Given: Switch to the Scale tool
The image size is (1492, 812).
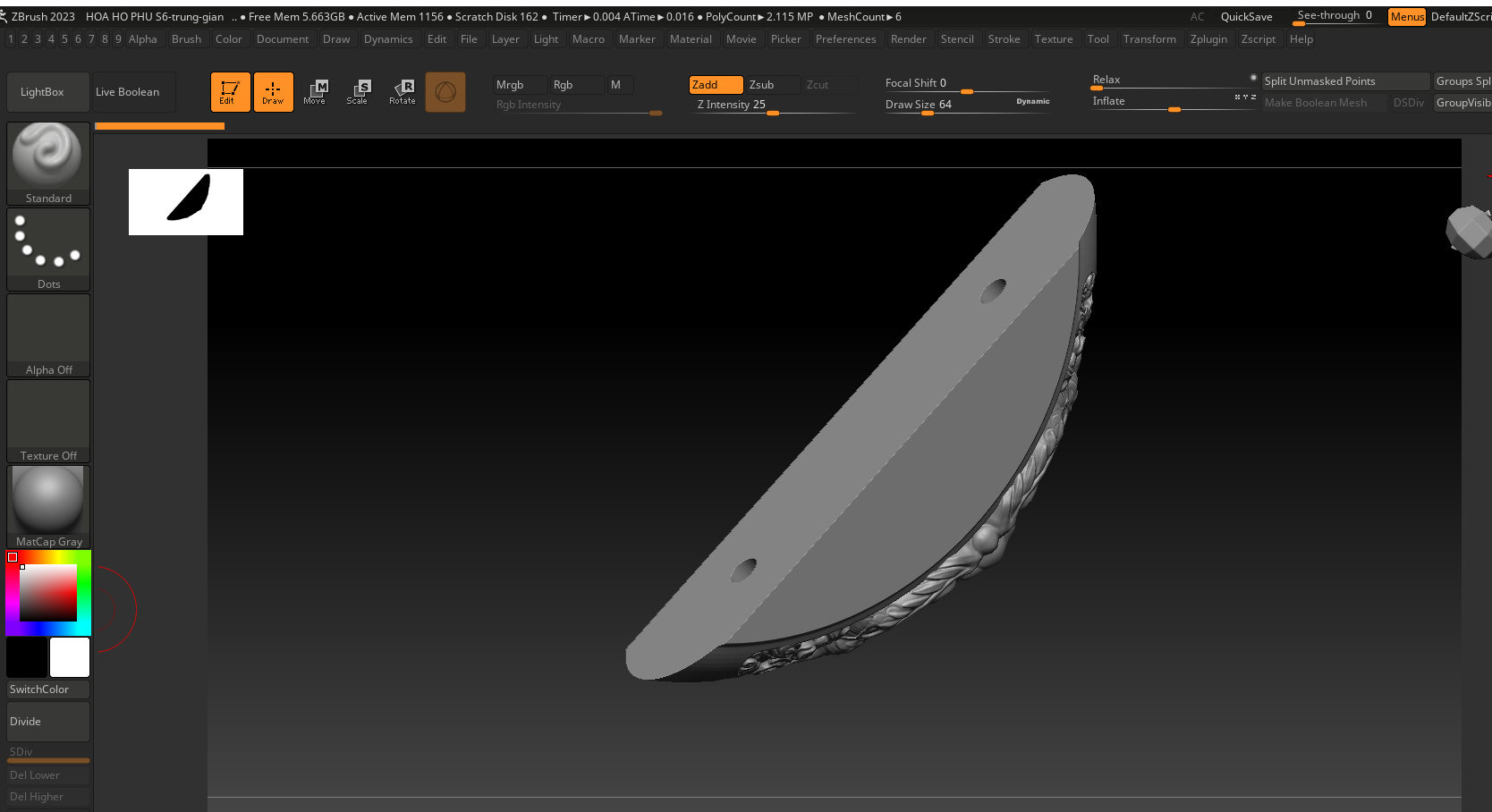Looking at the screenshot, I should [358, 91].
